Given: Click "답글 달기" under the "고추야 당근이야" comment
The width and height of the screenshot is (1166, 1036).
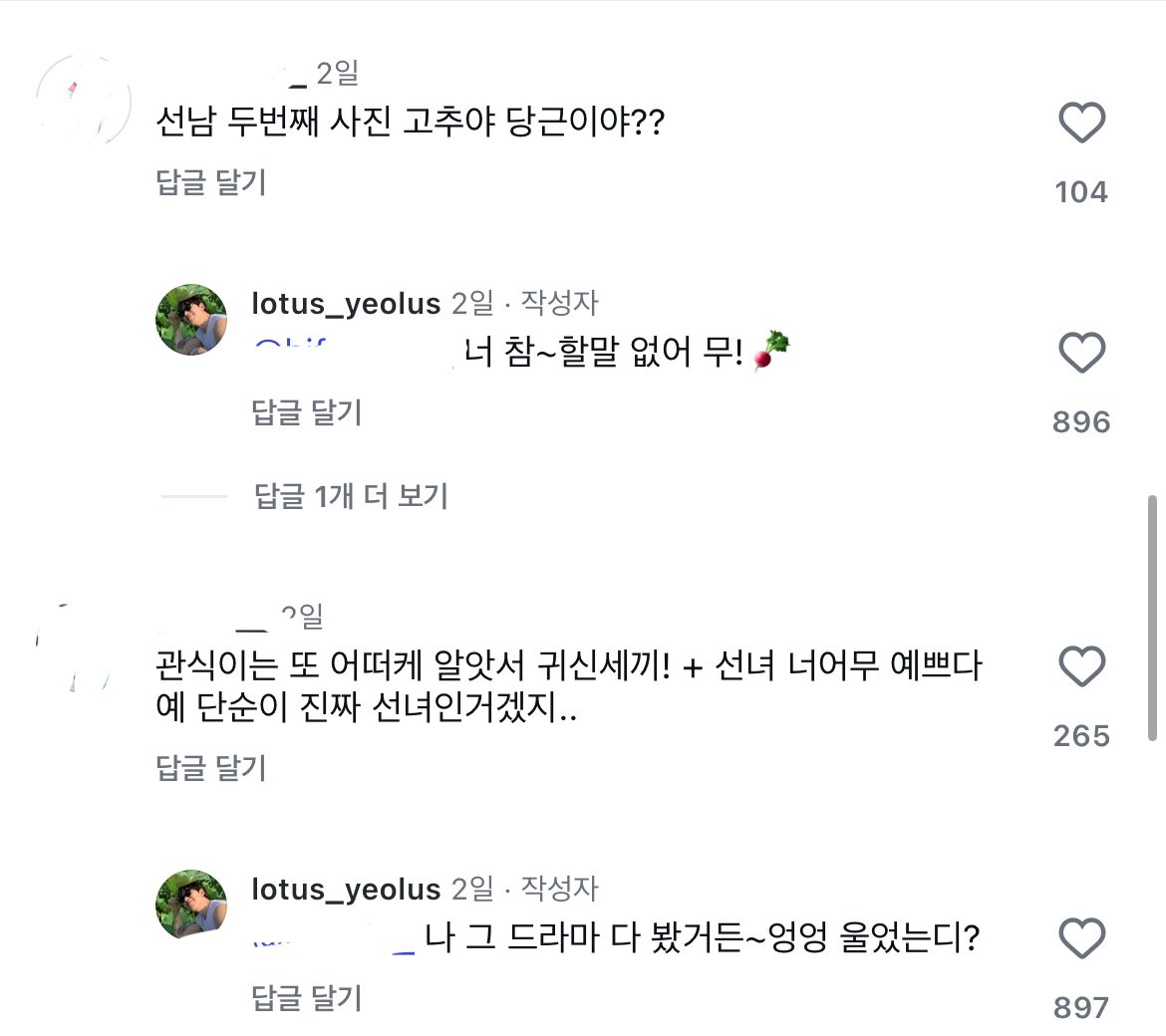Looking at the screenshot, I should coord(211,182).
